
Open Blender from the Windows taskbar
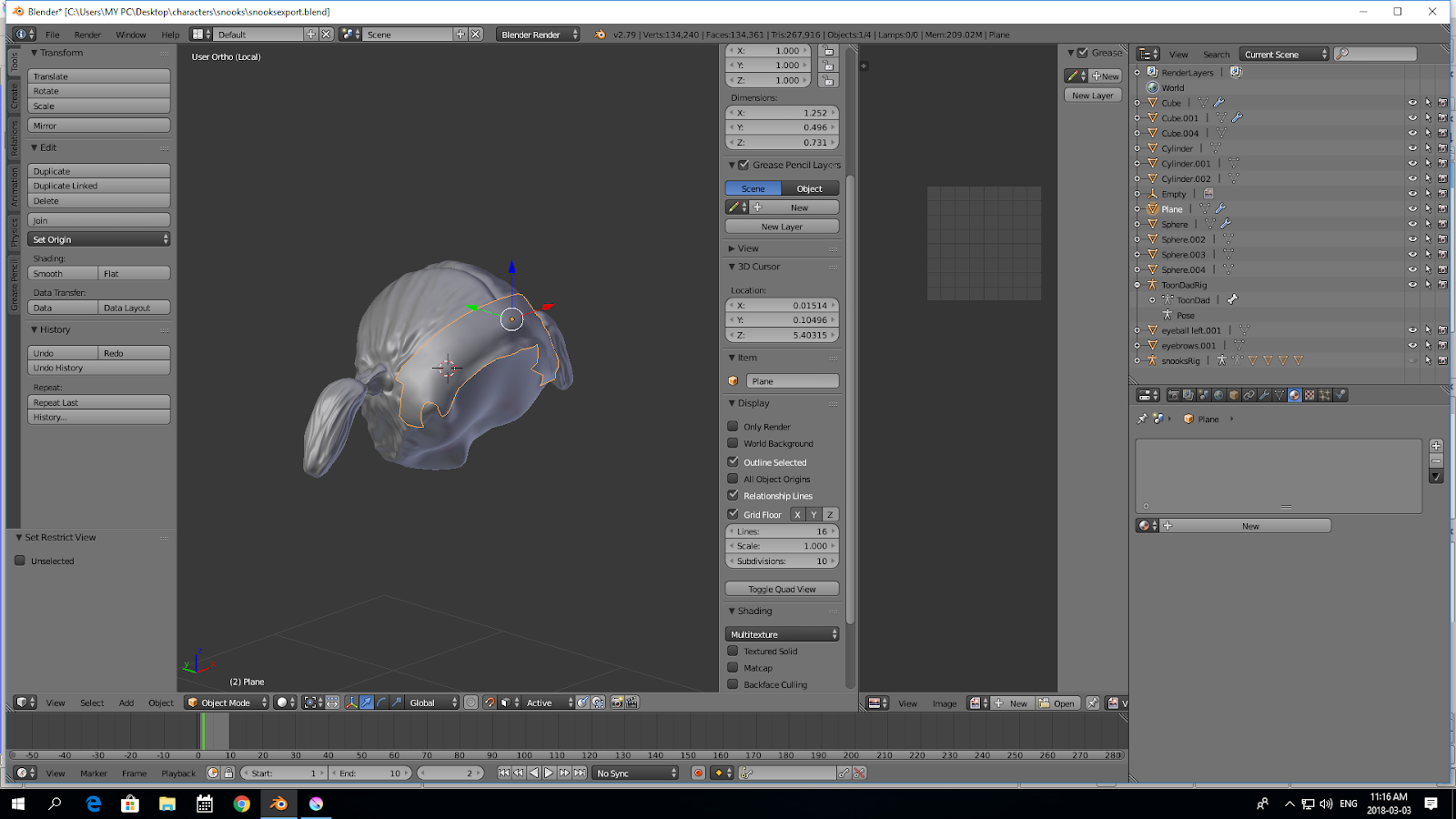click(x=278, y=804)
